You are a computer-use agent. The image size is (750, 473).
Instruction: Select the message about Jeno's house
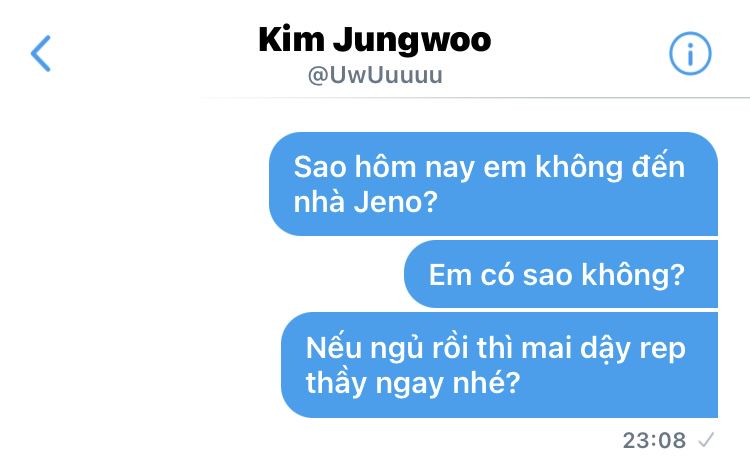pos(493,184)
